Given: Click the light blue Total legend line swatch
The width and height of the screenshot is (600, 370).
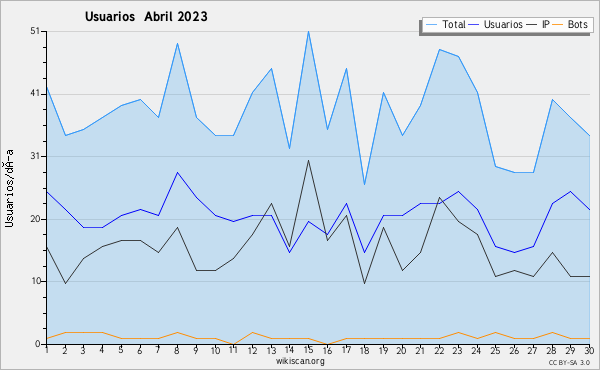Looking at the screenshot, I should (431, 25).
